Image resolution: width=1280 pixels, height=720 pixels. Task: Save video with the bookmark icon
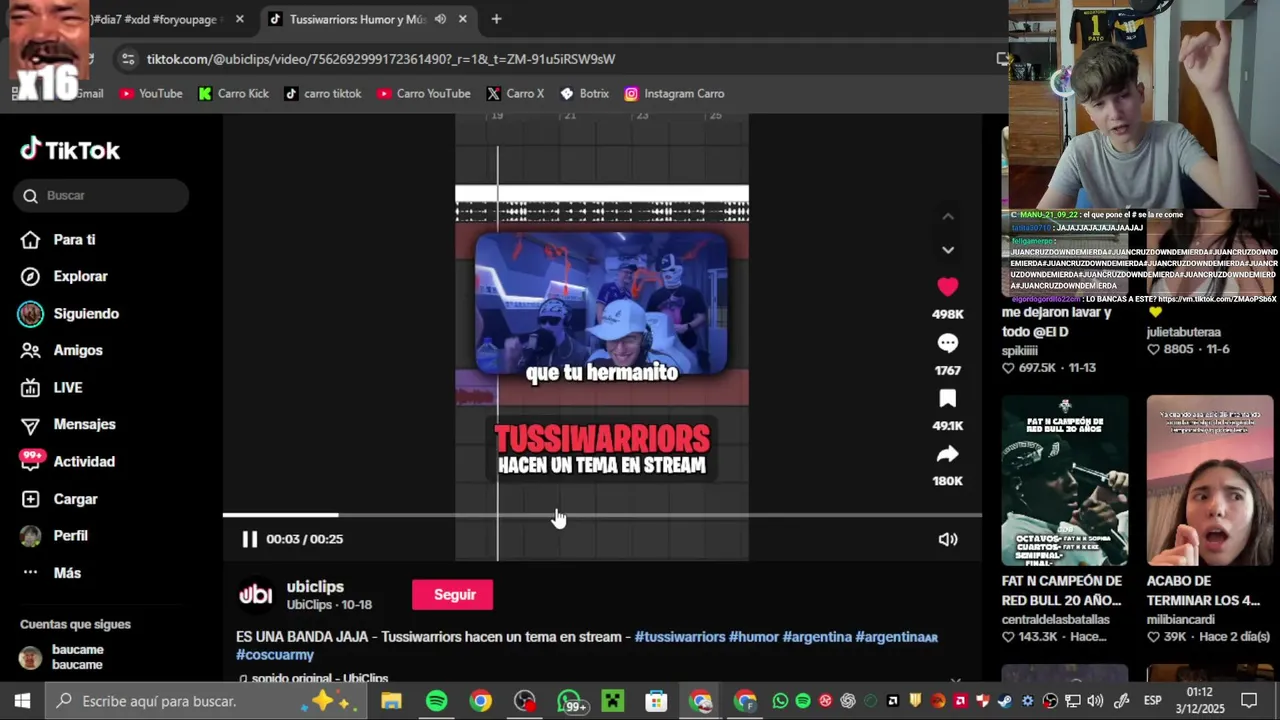[x=947, y=399]
